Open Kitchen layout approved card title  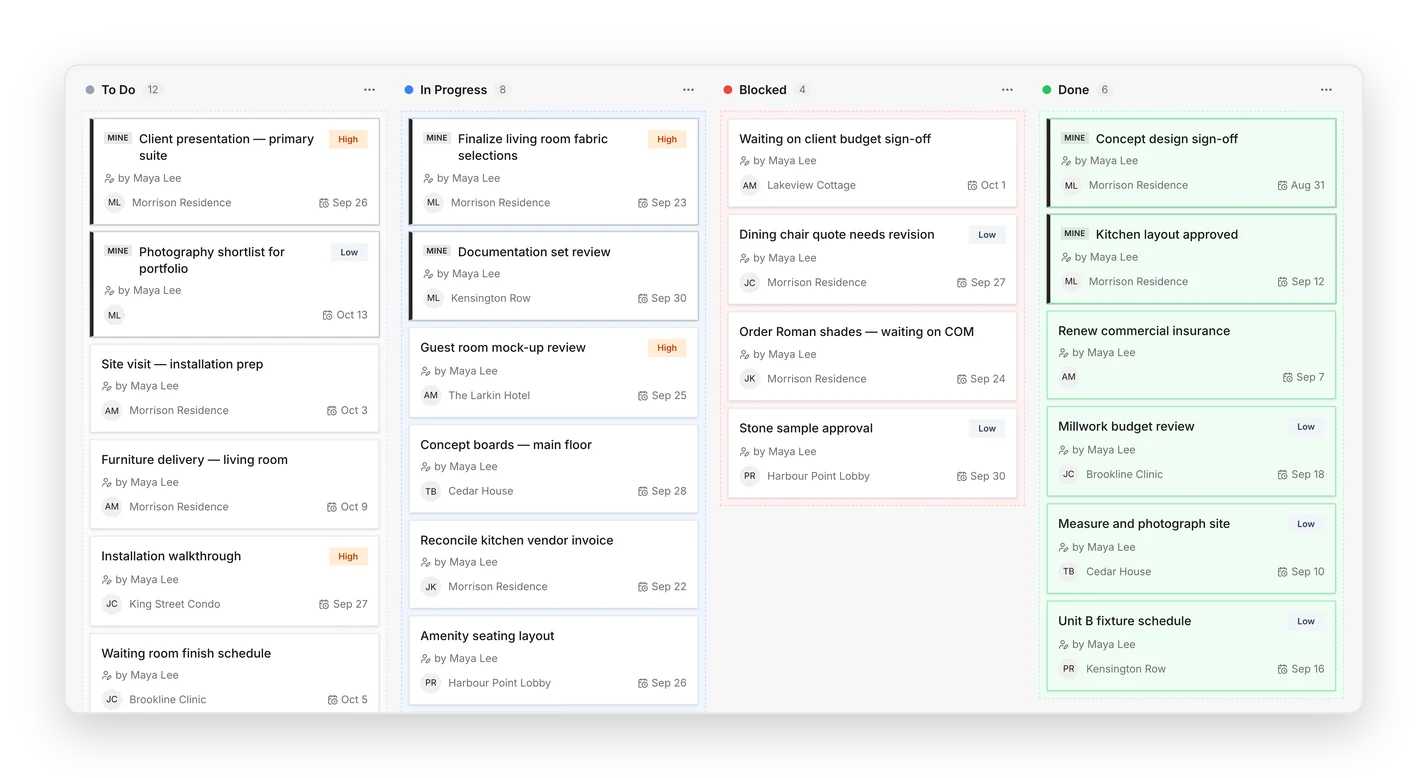[x=1167, y=235]
